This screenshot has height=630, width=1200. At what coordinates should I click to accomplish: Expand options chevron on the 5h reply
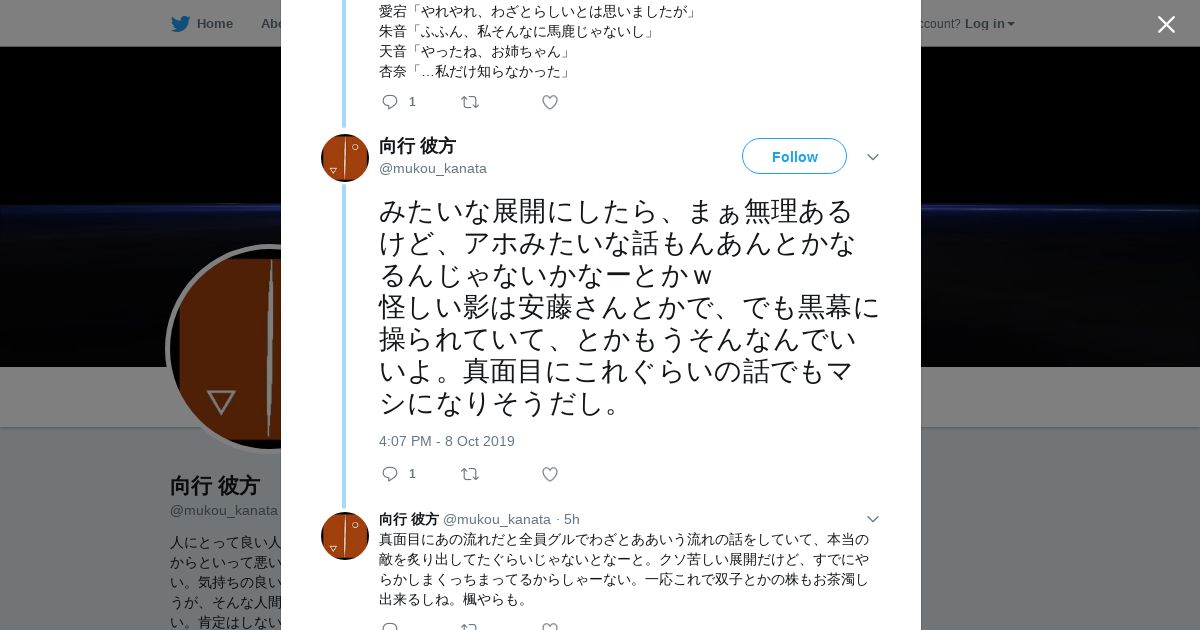pos(873,519)
